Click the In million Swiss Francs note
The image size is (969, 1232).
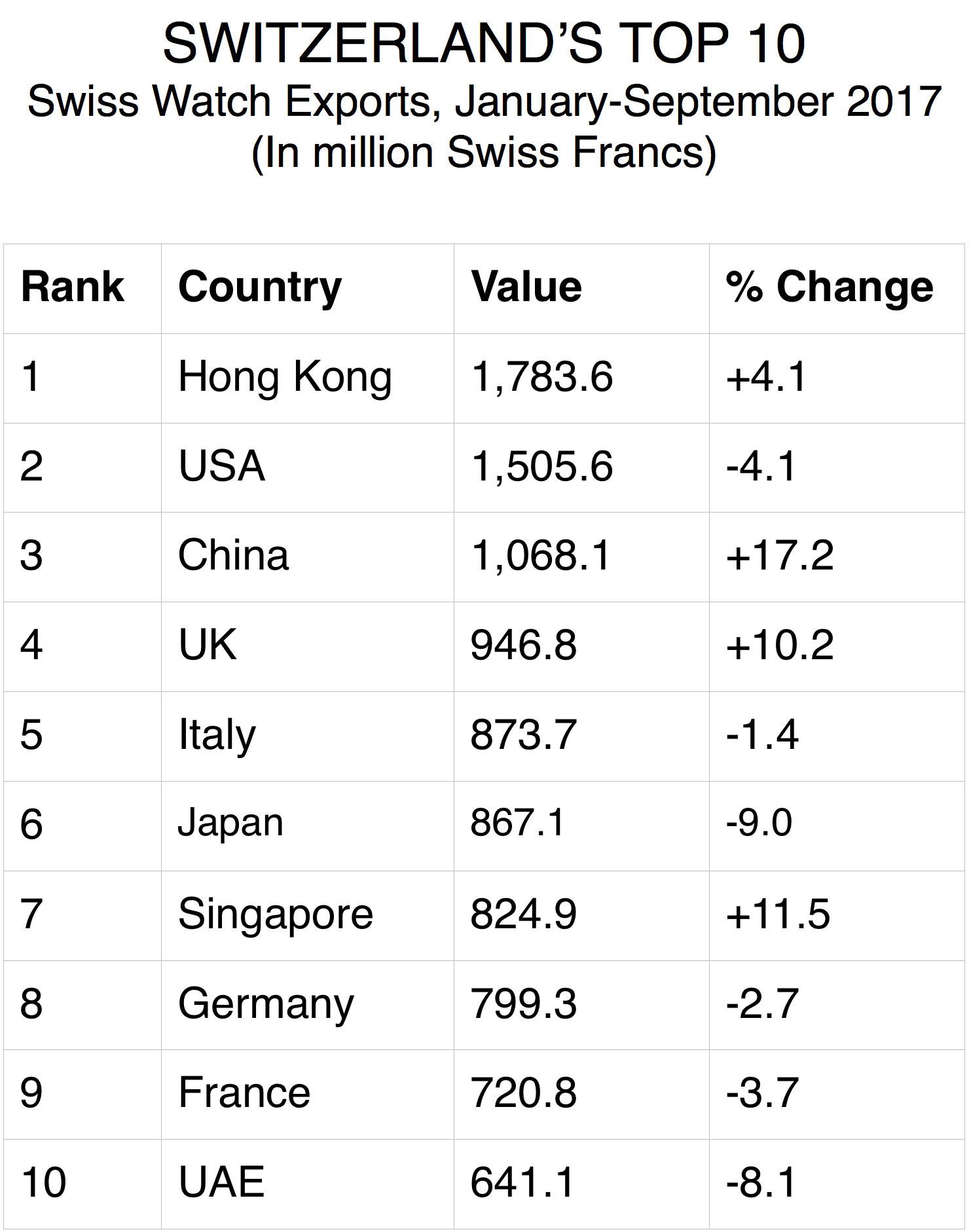pyautogui.click(x=484, y=153)
